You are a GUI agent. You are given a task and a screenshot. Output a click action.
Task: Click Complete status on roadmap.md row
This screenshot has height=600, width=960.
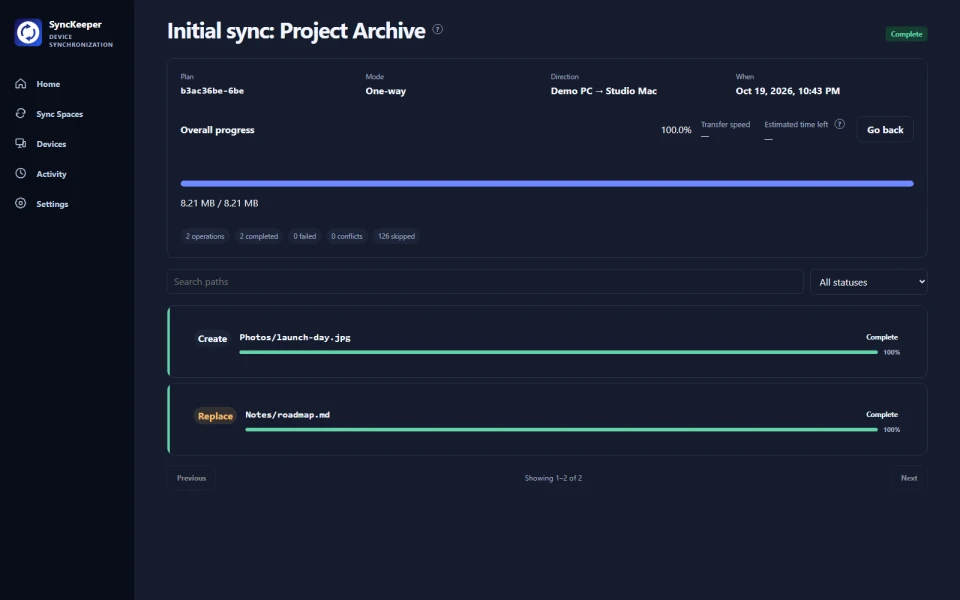[882, 414]
